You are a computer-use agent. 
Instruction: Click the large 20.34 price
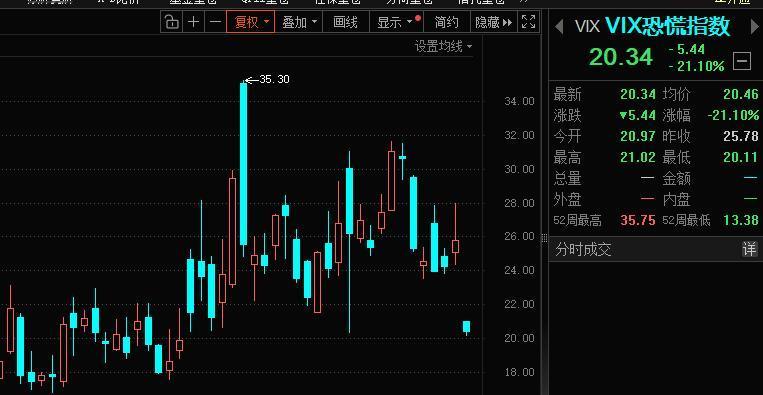(620, 57)
